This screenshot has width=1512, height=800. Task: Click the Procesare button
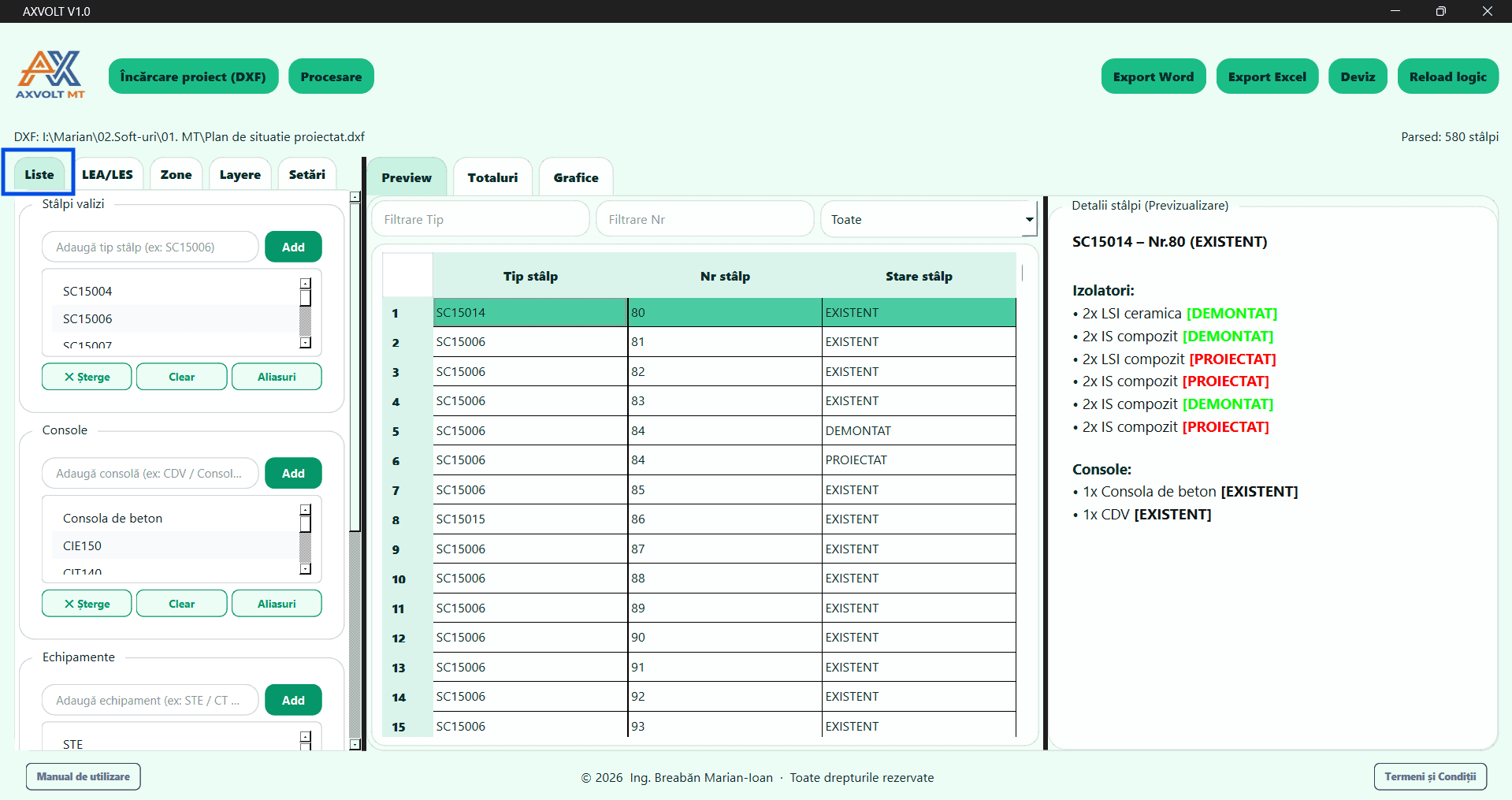331,76
